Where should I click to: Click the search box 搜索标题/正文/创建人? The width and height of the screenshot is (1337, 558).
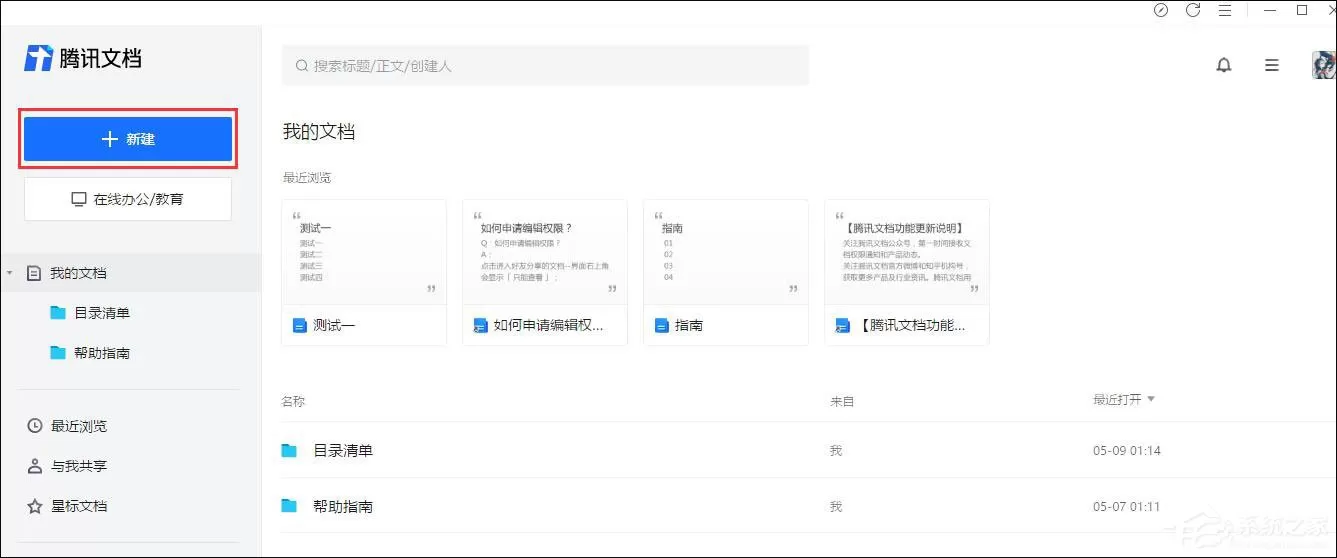pos(545,66)
